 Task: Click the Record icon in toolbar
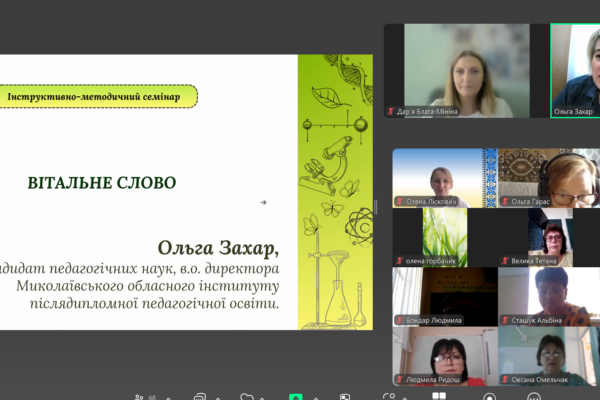(489, 397)
